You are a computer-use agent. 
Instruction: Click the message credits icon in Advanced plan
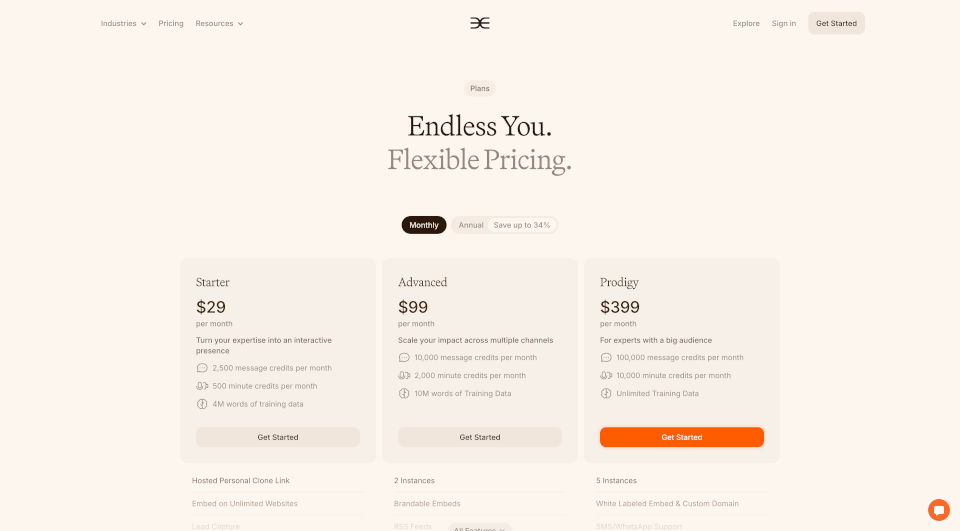click(404, 358)
